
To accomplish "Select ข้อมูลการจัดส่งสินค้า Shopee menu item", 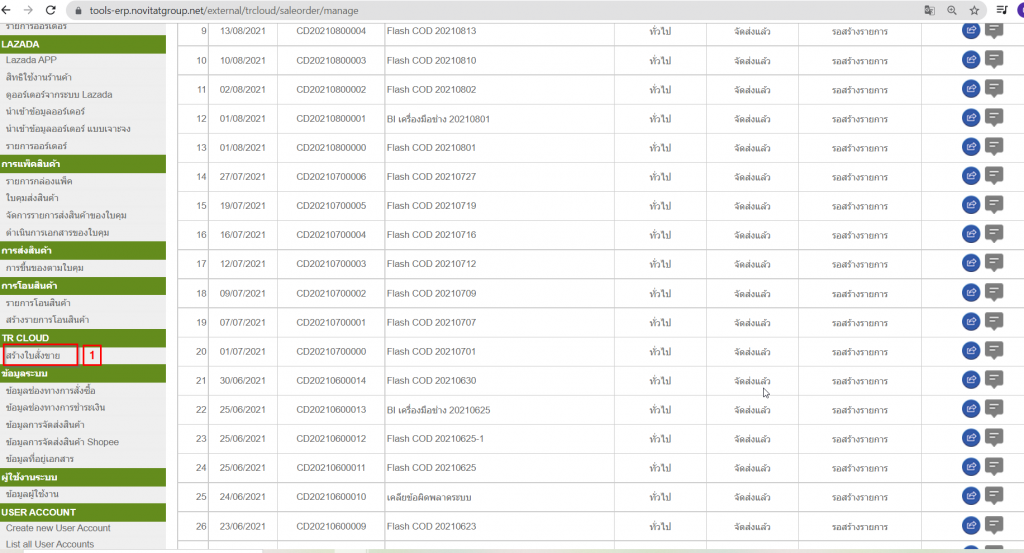I will tap(62, 442).
